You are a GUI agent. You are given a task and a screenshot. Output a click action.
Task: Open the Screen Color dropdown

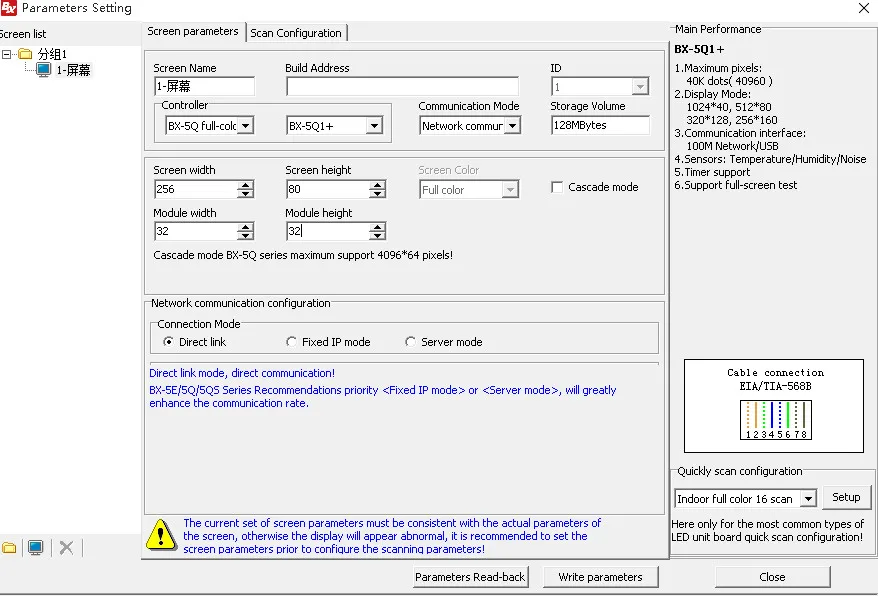(x=510, y=190)
